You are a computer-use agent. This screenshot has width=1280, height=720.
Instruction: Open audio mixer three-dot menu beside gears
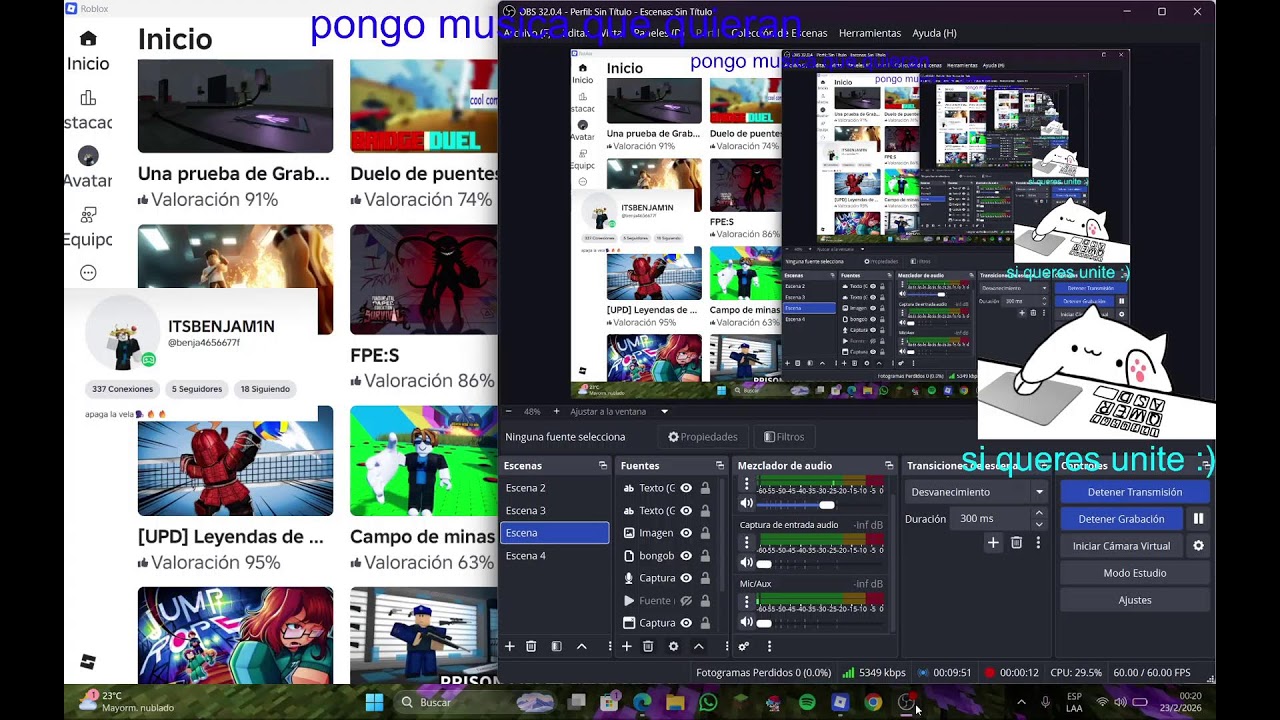coord(769,647)
